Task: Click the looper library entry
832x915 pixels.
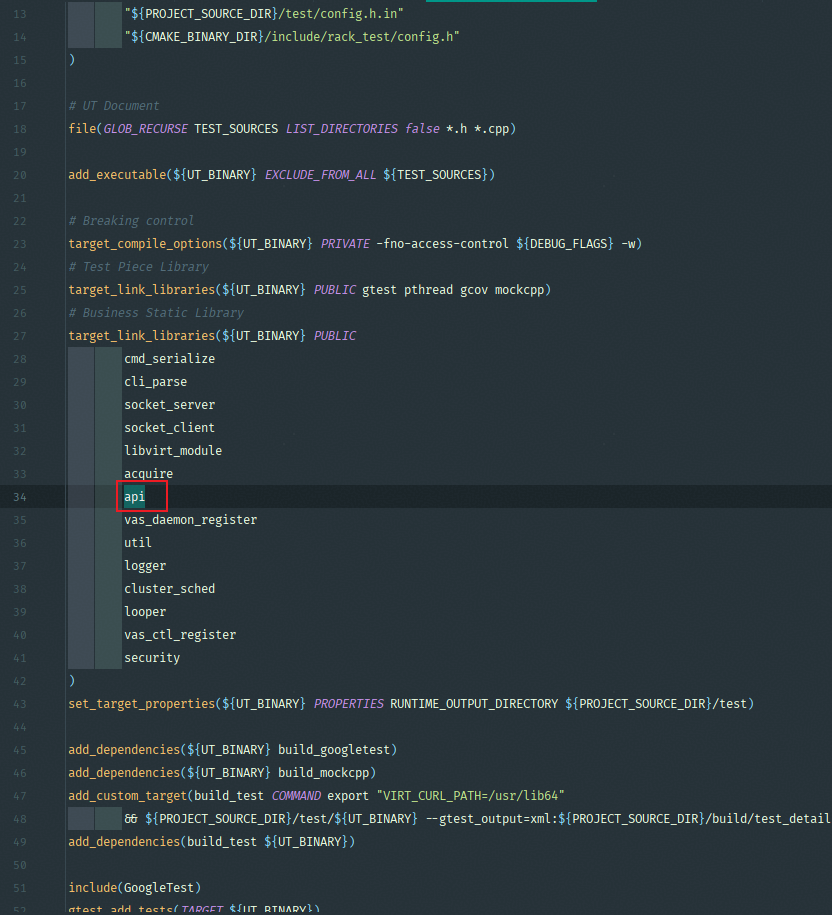Action: pyautogui.click(x=145, y=612)
